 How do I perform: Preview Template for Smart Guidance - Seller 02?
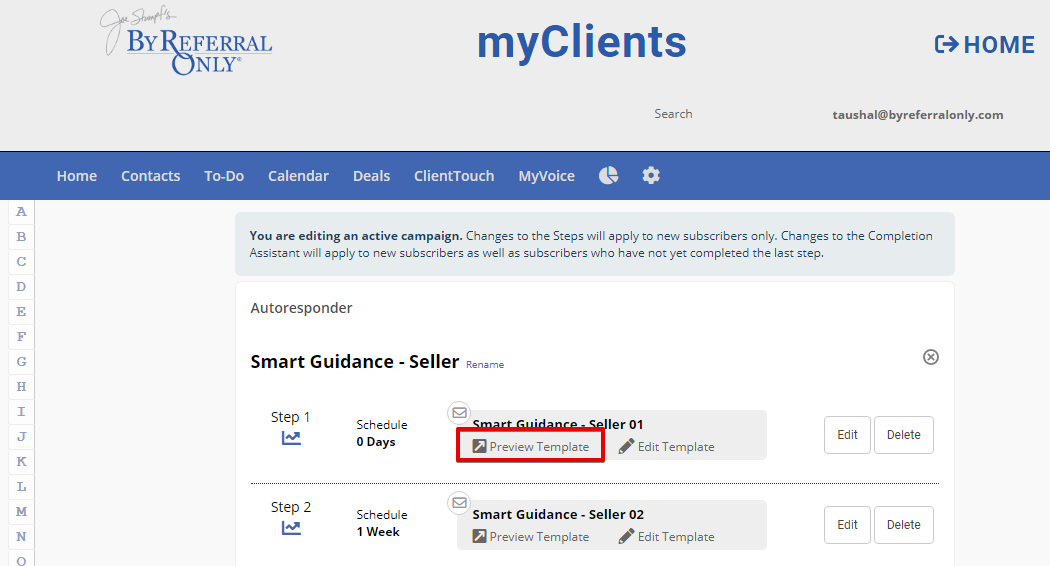click(x=531, y=537)
